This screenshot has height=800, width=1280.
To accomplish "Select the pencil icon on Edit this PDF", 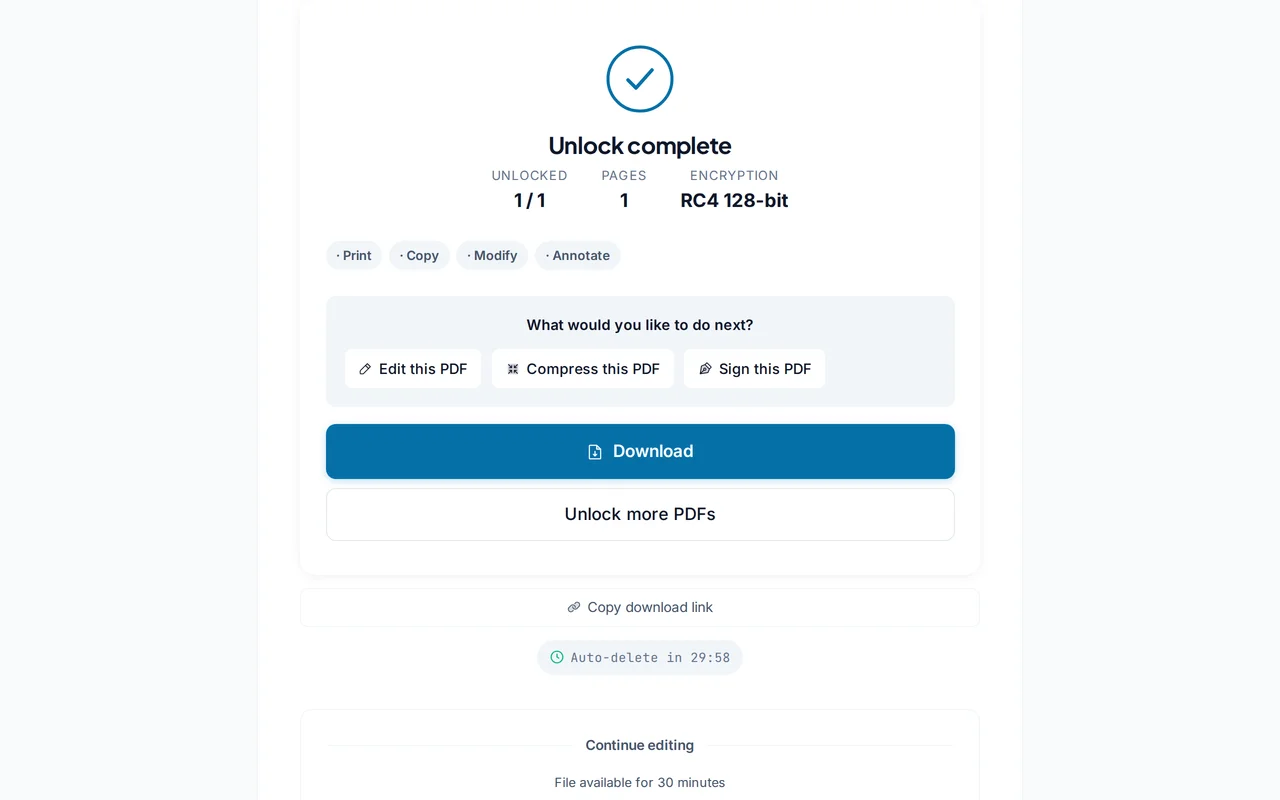I will (363, 369).
